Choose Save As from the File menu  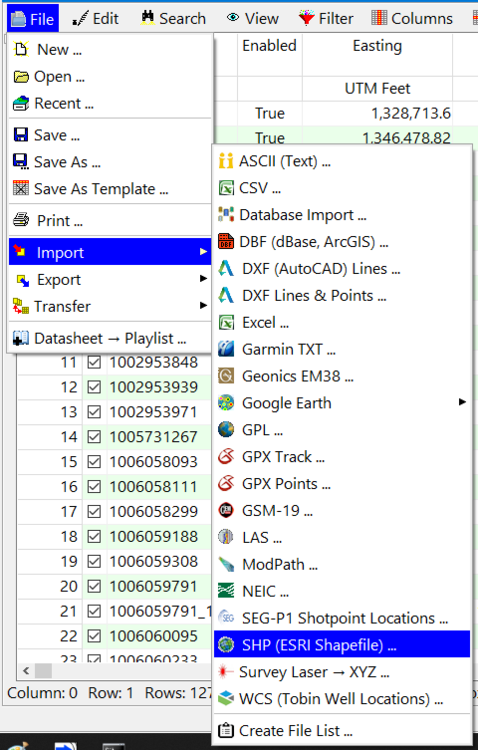pos(110,162)
